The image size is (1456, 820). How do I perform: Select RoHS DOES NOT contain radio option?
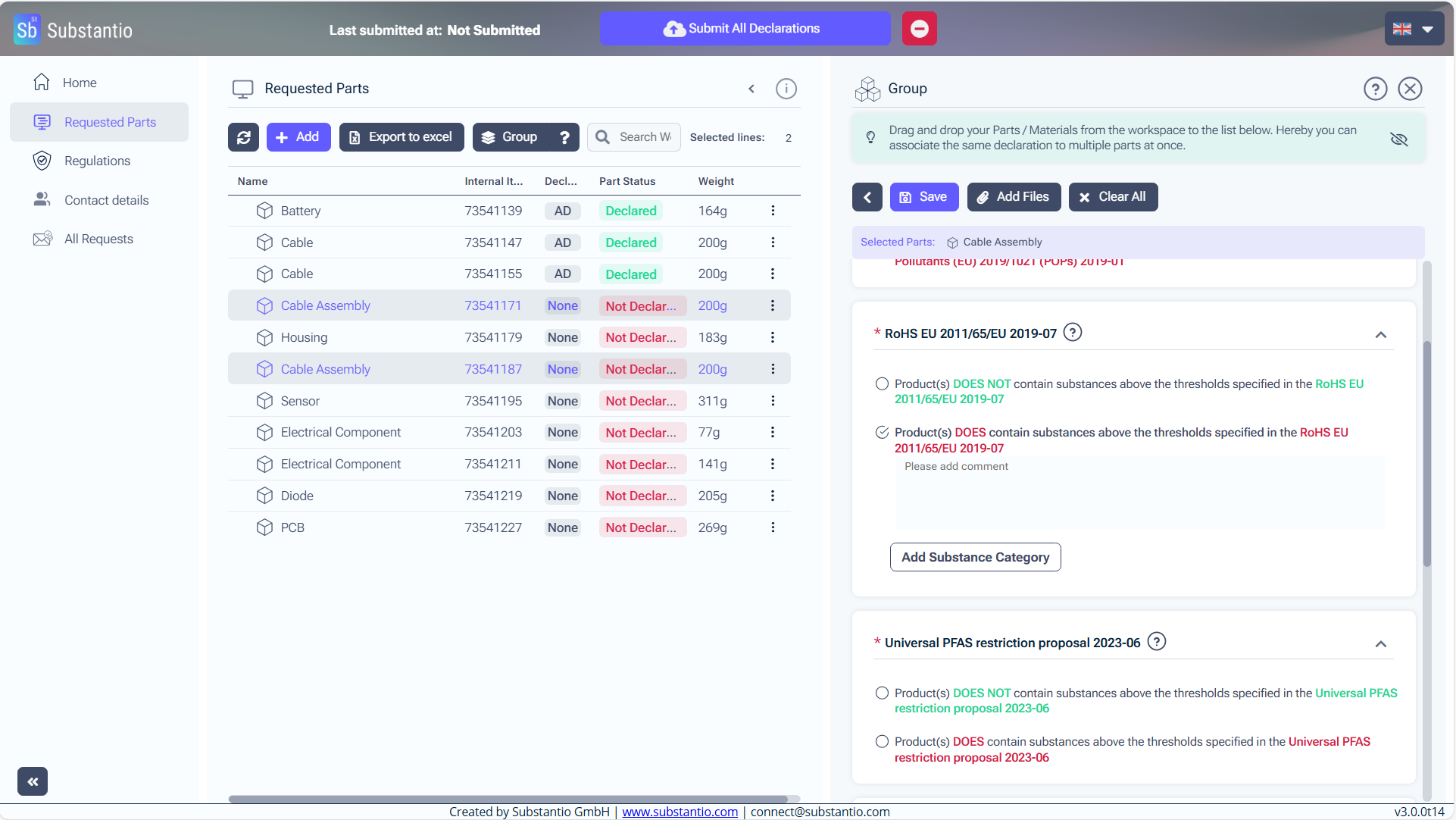click(882, 384)
